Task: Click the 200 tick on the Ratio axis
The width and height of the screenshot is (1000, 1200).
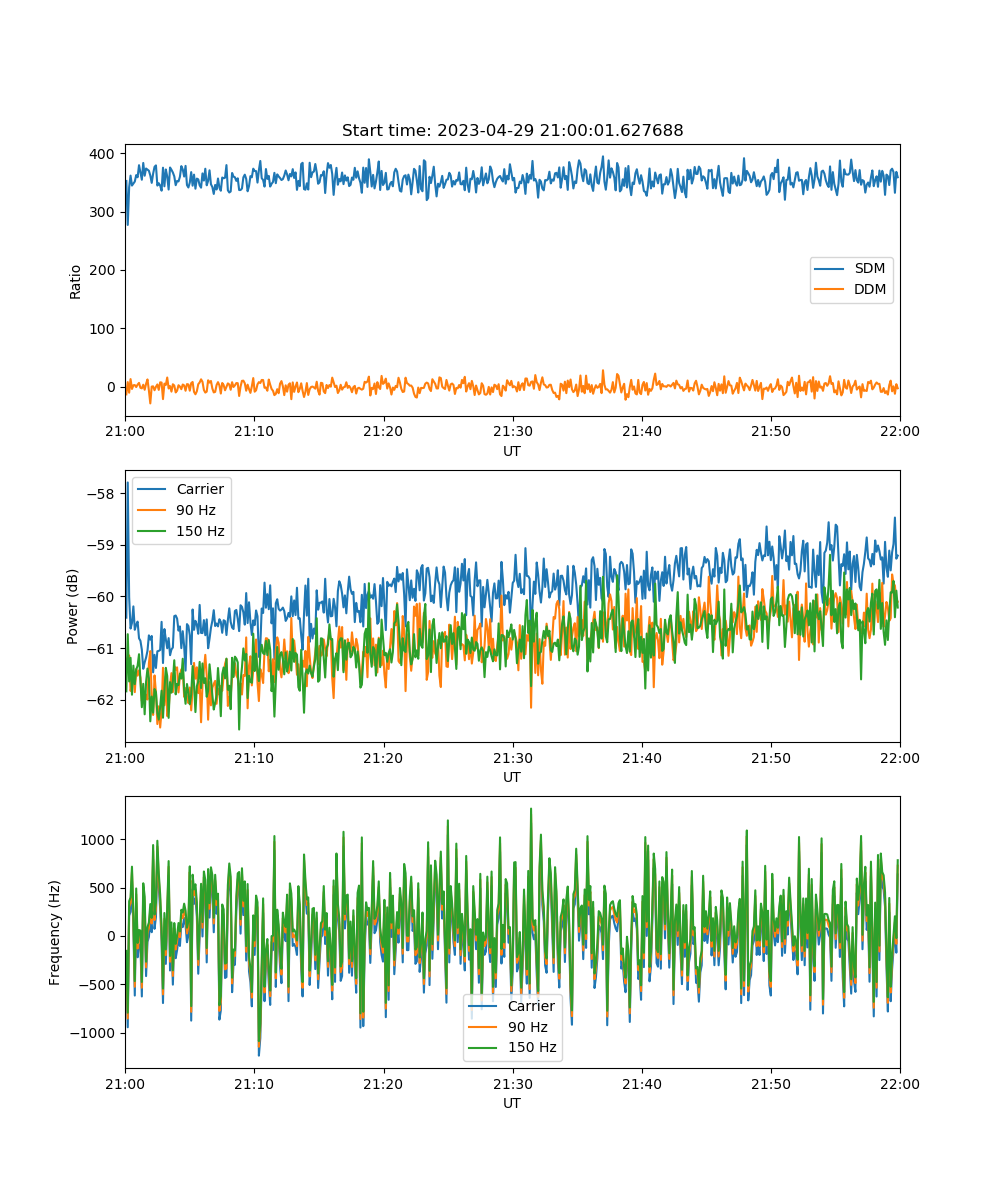Action: (x=104, y=271)
